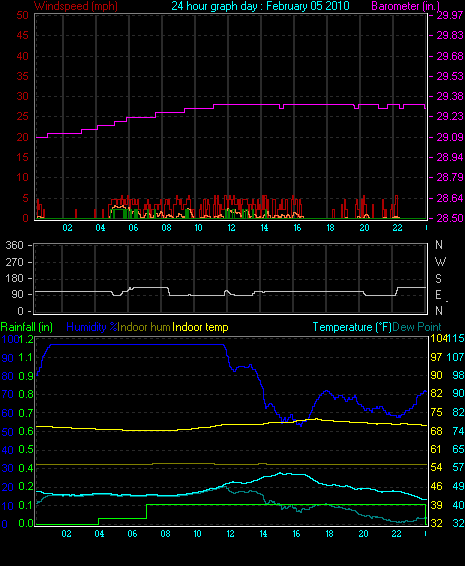
Task: Click the Indoor temp legend label
Action: tap(200, 327)
